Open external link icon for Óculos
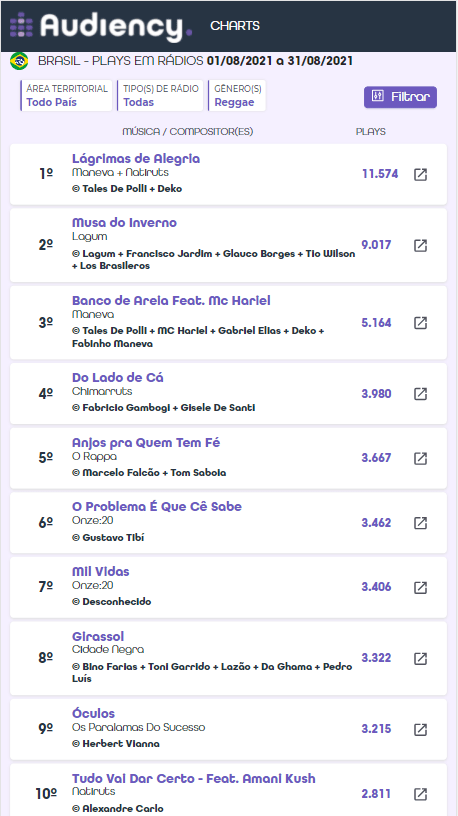 [x=420, y=730]
